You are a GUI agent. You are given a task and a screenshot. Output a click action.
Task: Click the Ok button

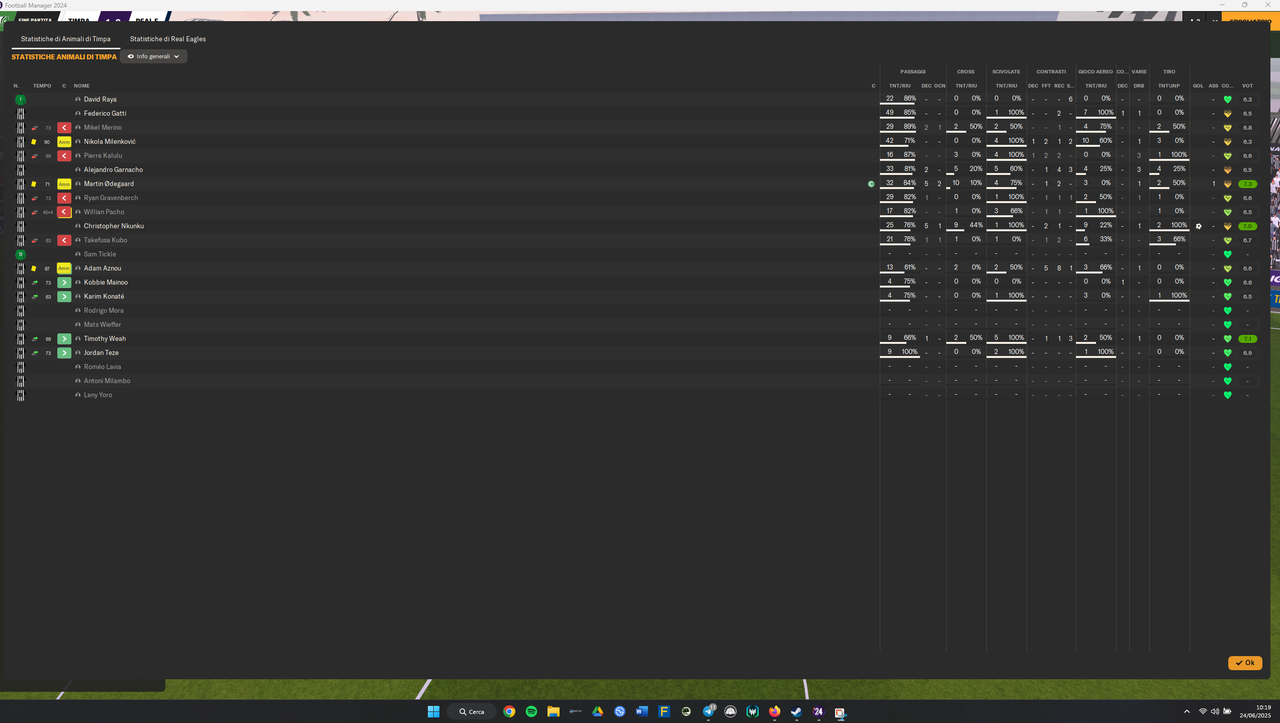point(1245,663)
